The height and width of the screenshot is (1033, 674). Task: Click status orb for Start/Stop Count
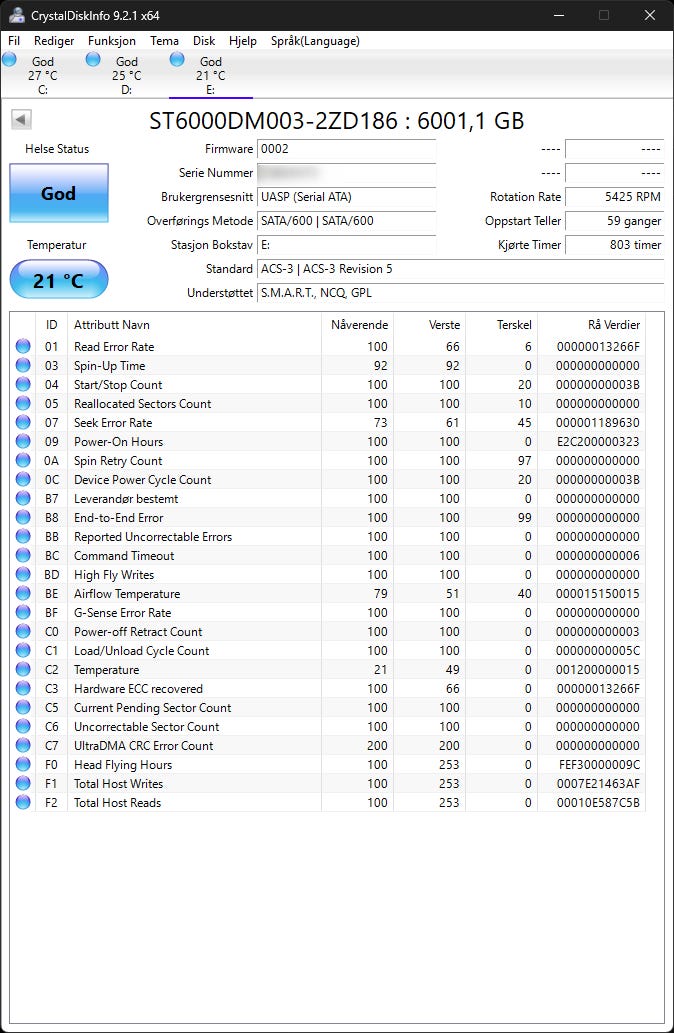coord(23,384)
